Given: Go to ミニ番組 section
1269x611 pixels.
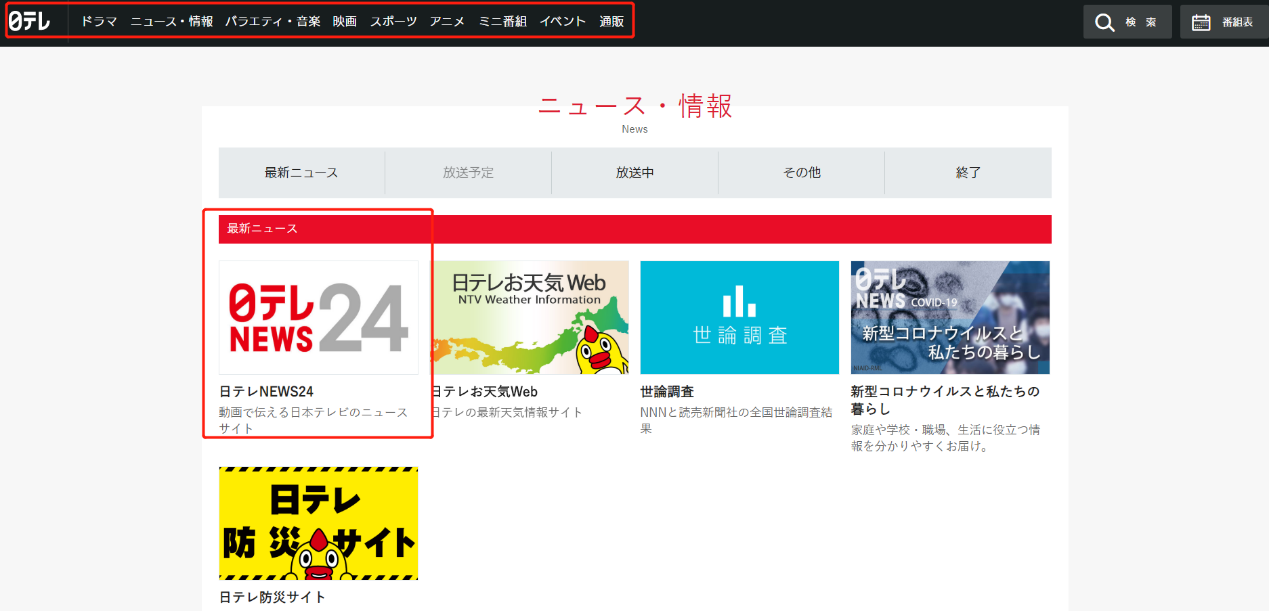Looking at the screenshot, I should tap(502, 21).
